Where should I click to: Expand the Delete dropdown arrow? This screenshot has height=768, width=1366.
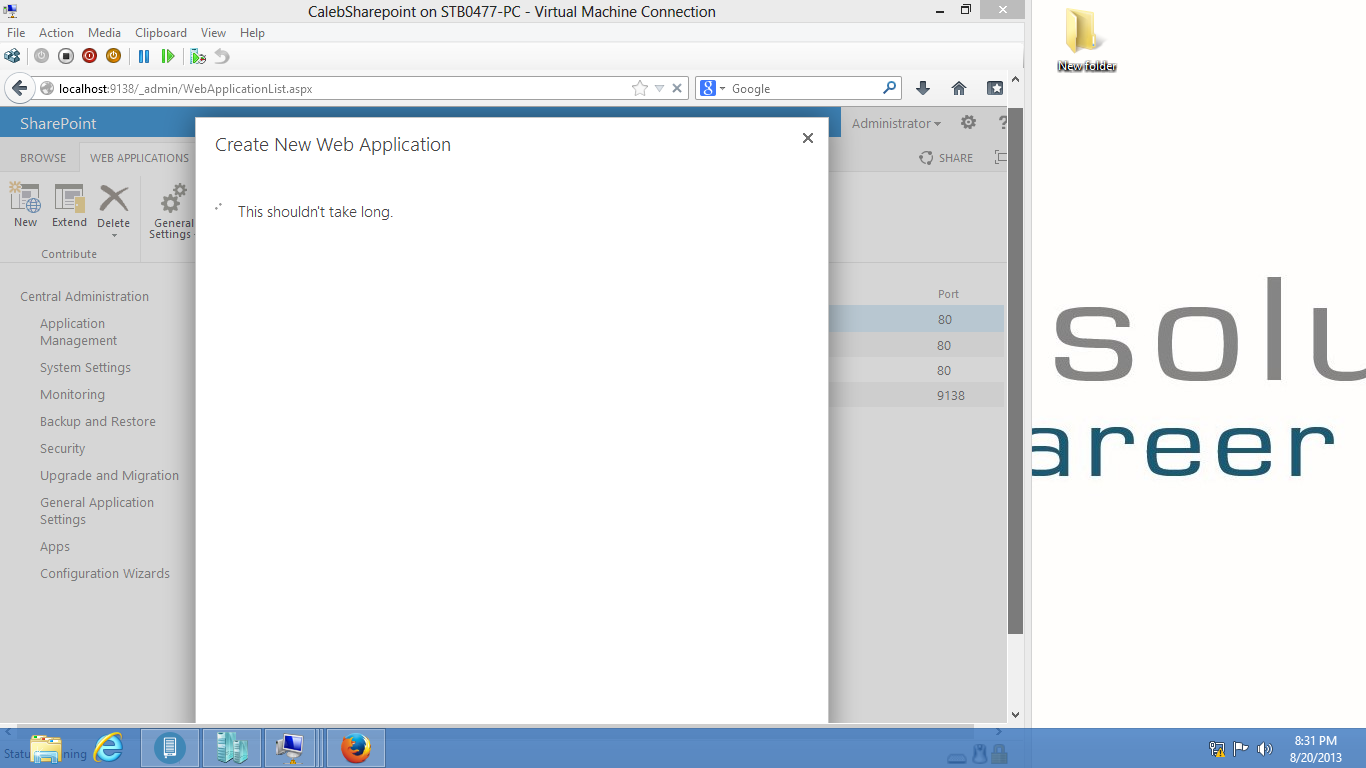(x=114, y=234)
